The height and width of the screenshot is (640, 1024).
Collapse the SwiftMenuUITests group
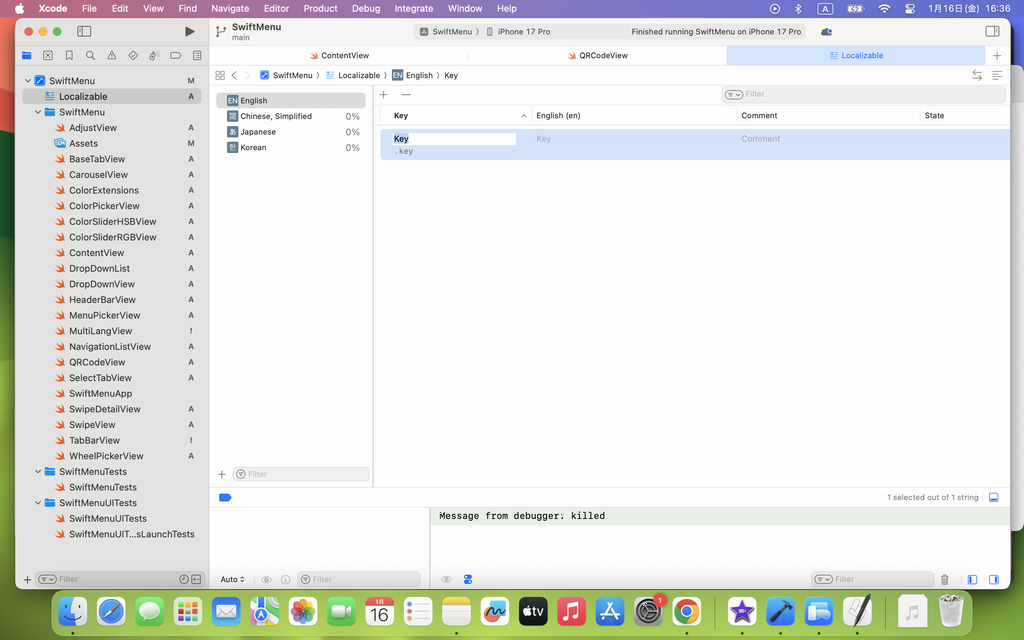coord(38,503)
